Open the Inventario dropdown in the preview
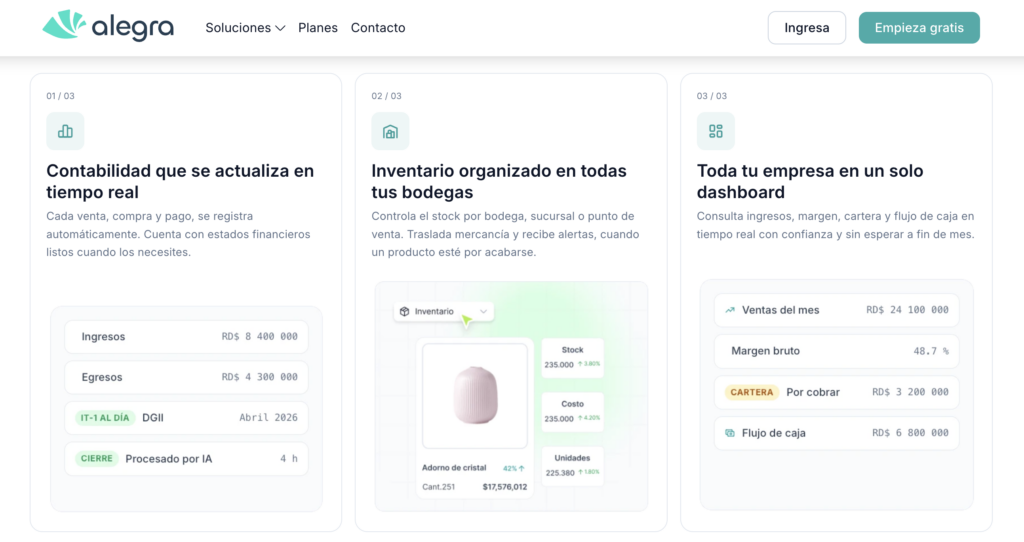The height and width of the screenshot is (542, 1024). pyautogui.click(x=444, y=311)
